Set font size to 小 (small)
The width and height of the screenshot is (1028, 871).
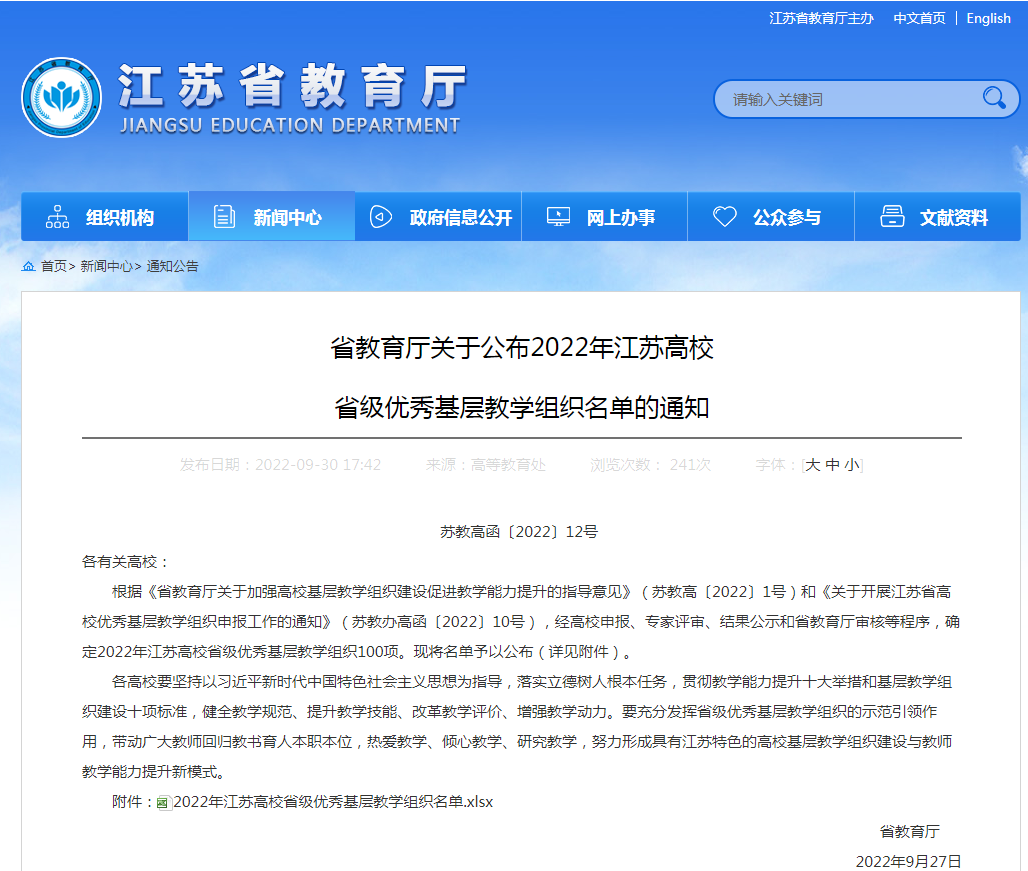click(850, 465)
